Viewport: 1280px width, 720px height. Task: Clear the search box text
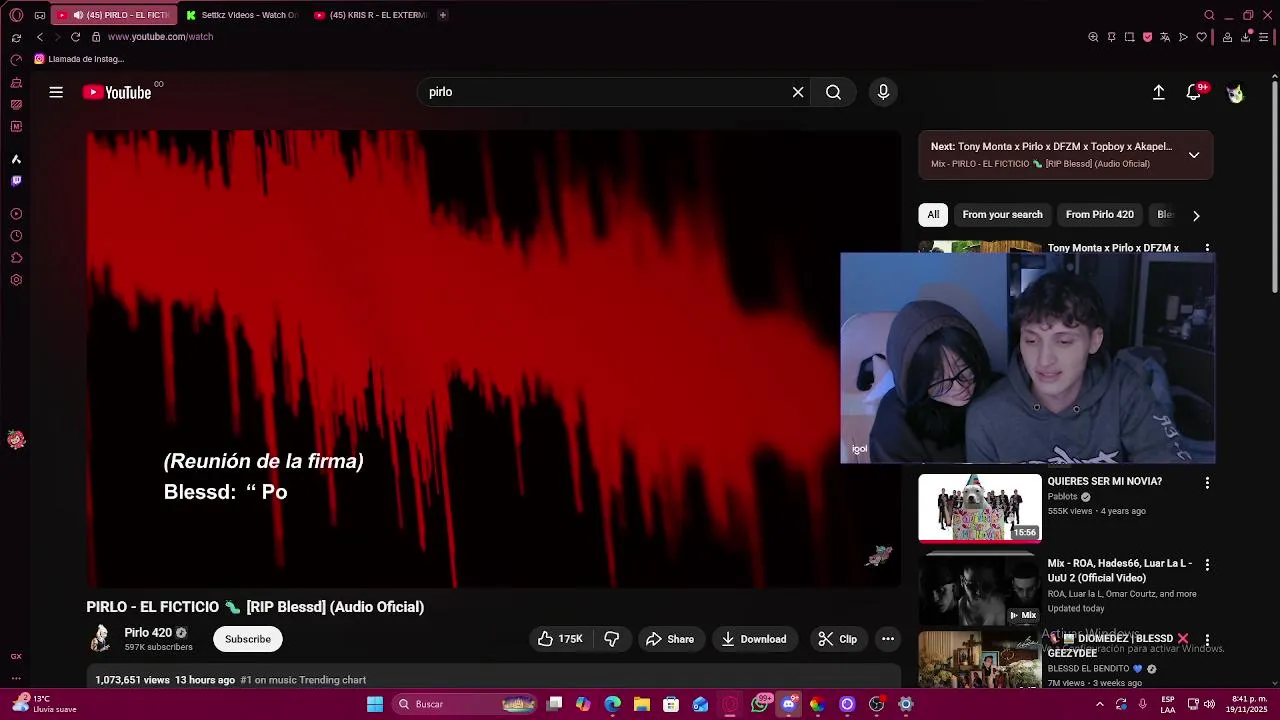(798, 92)
